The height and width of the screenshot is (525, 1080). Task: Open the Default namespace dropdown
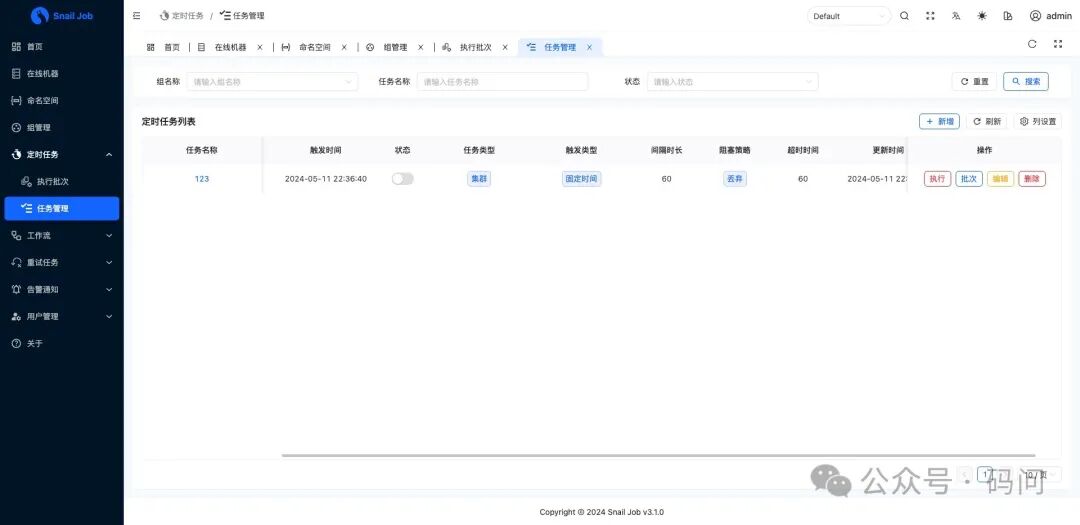pos(849,16)
